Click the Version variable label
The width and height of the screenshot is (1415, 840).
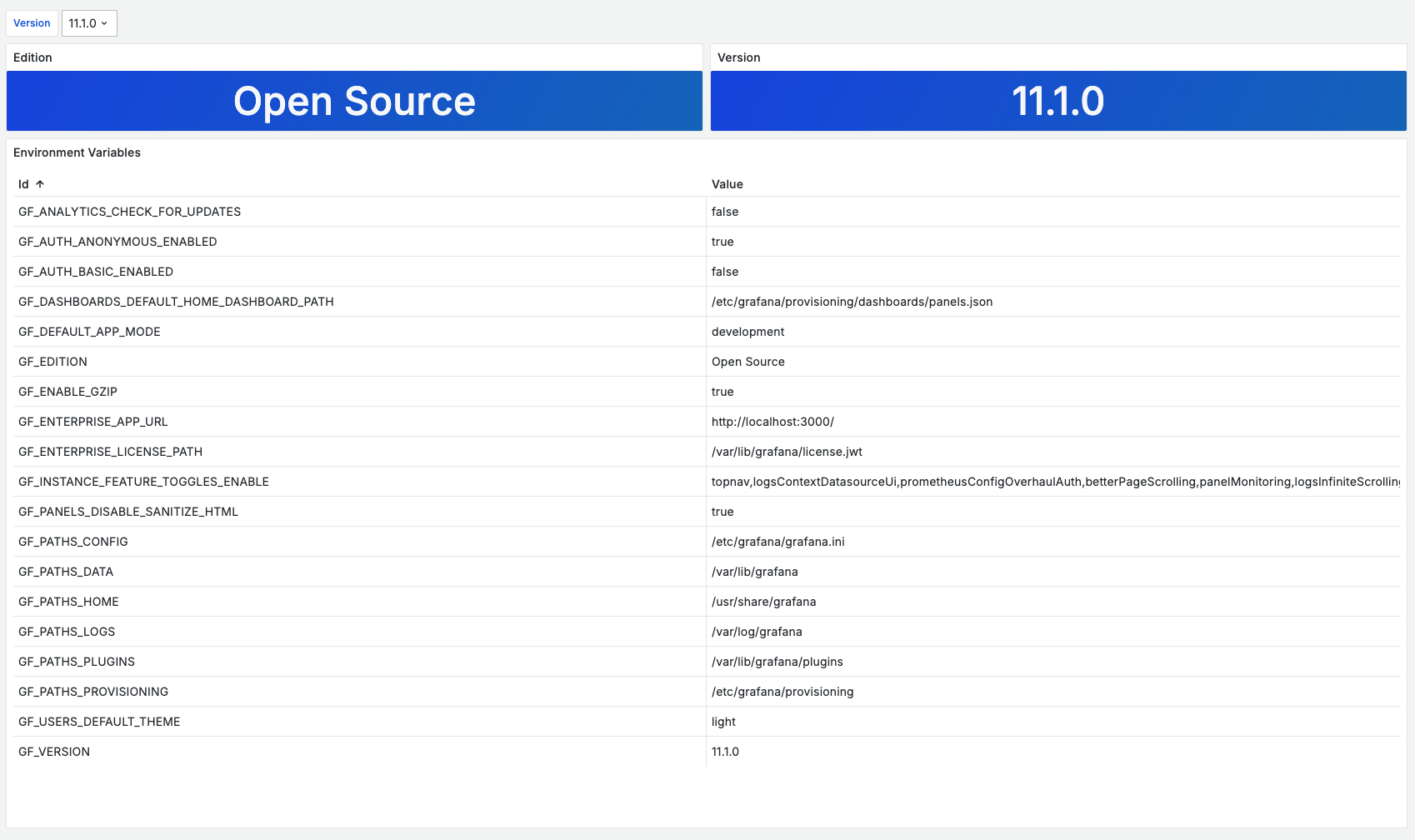(32, 23)
